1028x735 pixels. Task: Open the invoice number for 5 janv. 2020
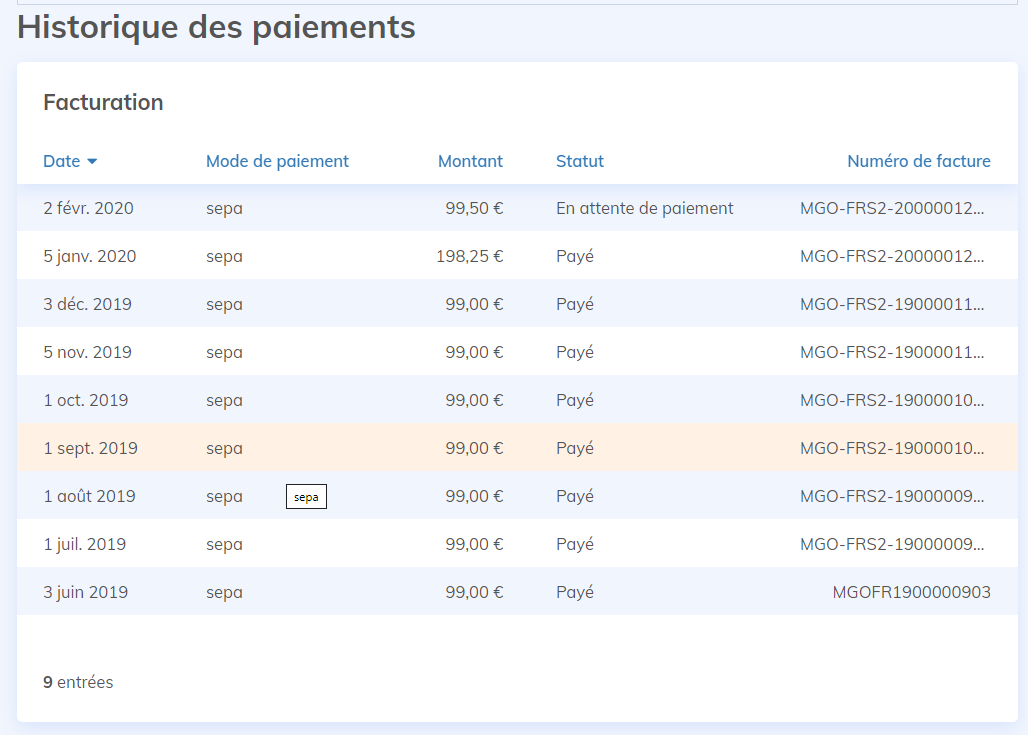tap(892, 257)
